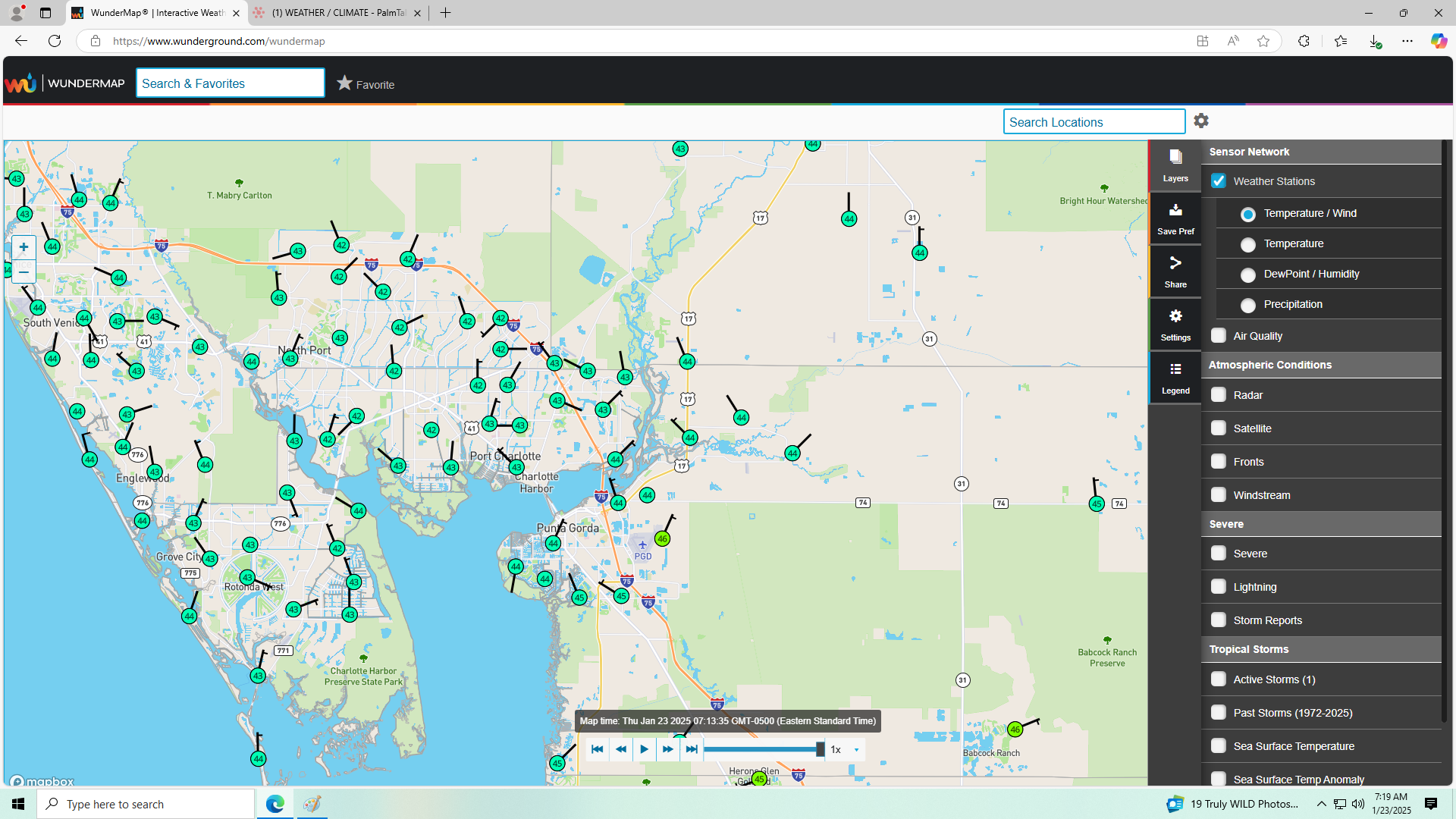Toggle the Satellite layer checkbox
The width and height of the screenshot is (1456, 819).
coord(1219,428)
